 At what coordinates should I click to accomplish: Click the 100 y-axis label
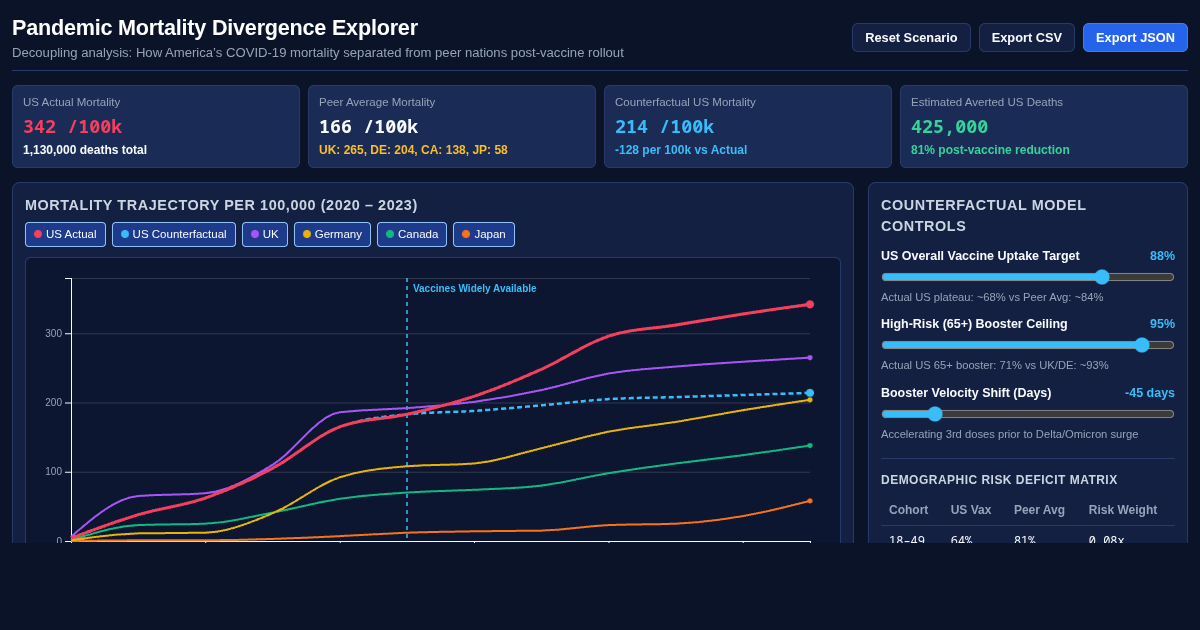53,472
